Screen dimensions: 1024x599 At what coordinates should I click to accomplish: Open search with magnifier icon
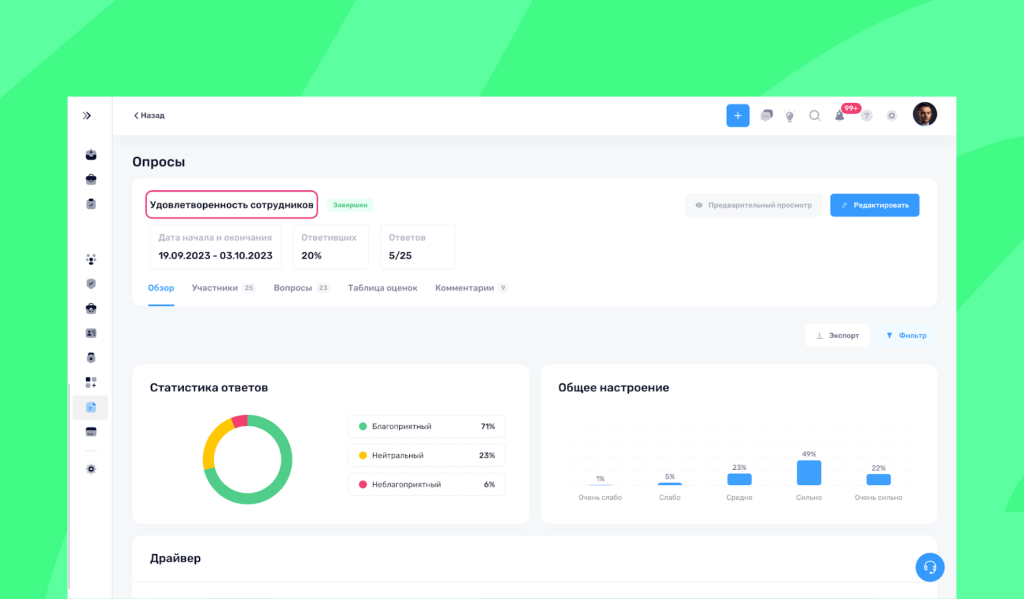(x=814, y=116)
